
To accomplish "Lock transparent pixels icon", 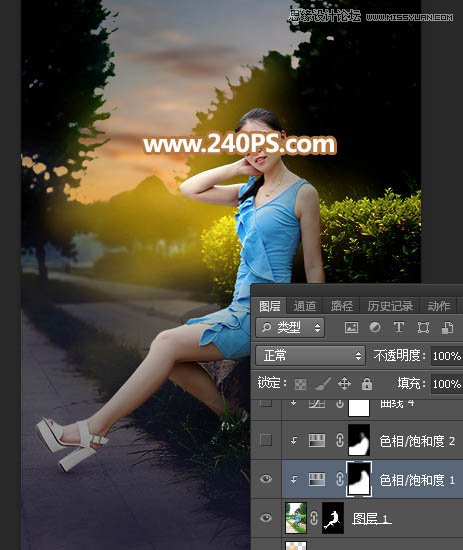I will pos(300,384).
